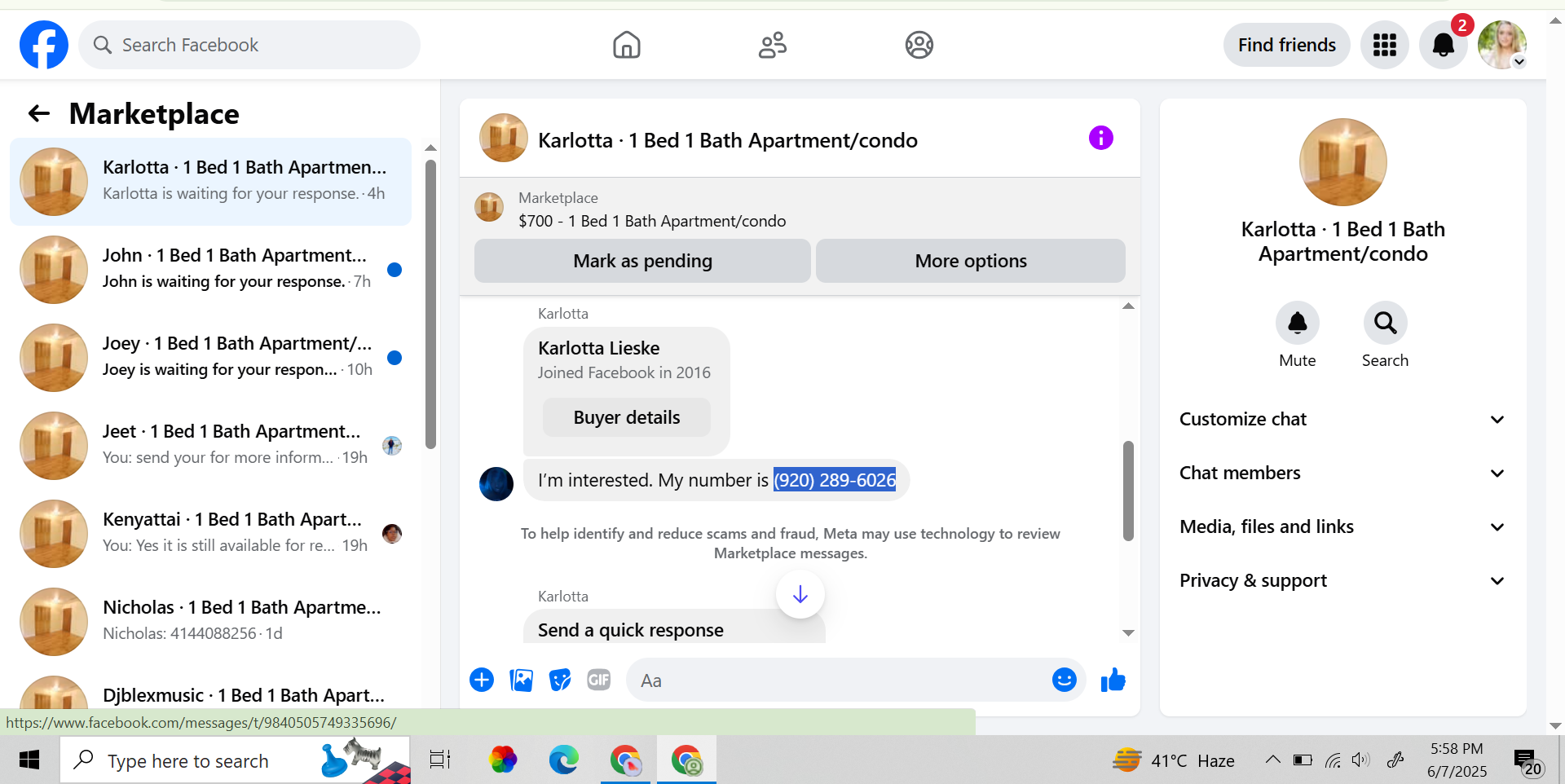The image size is (1565, 784).
Task: Attach a photo with the image icon
Action: point(521,680)
